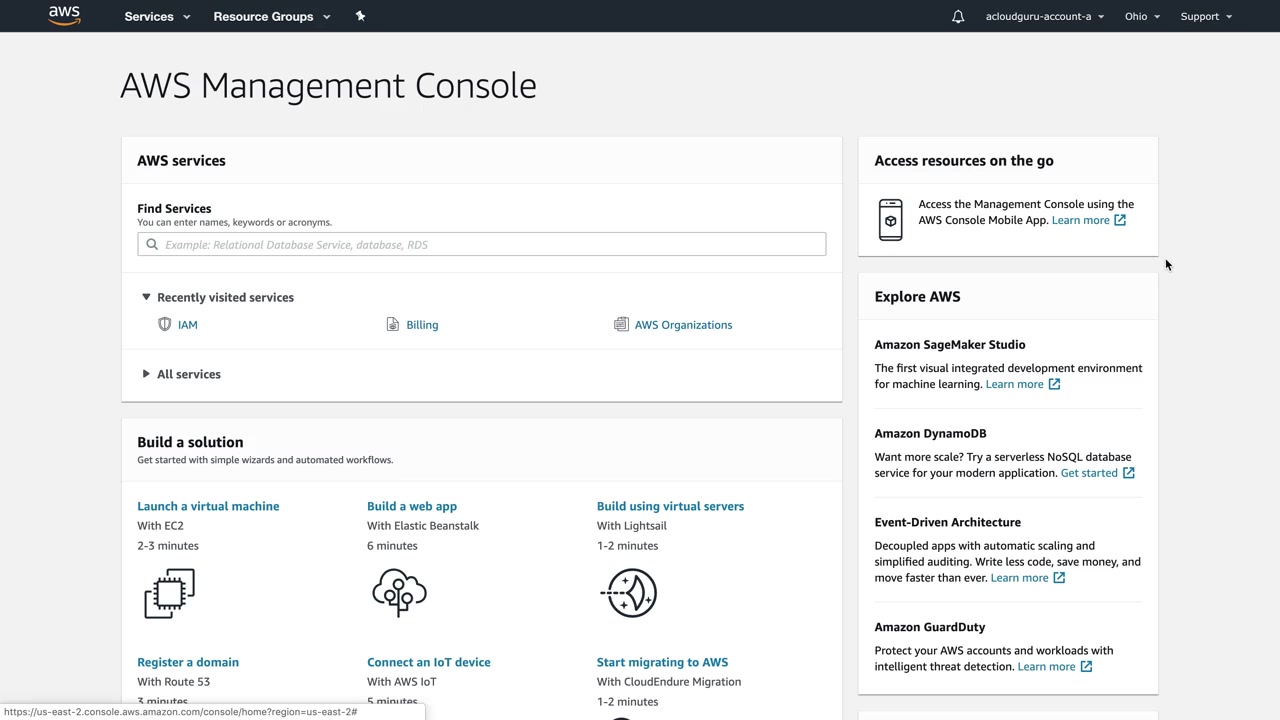Open the Billing service link
Screen dimensions: 1280x720
tap(422, 325)
